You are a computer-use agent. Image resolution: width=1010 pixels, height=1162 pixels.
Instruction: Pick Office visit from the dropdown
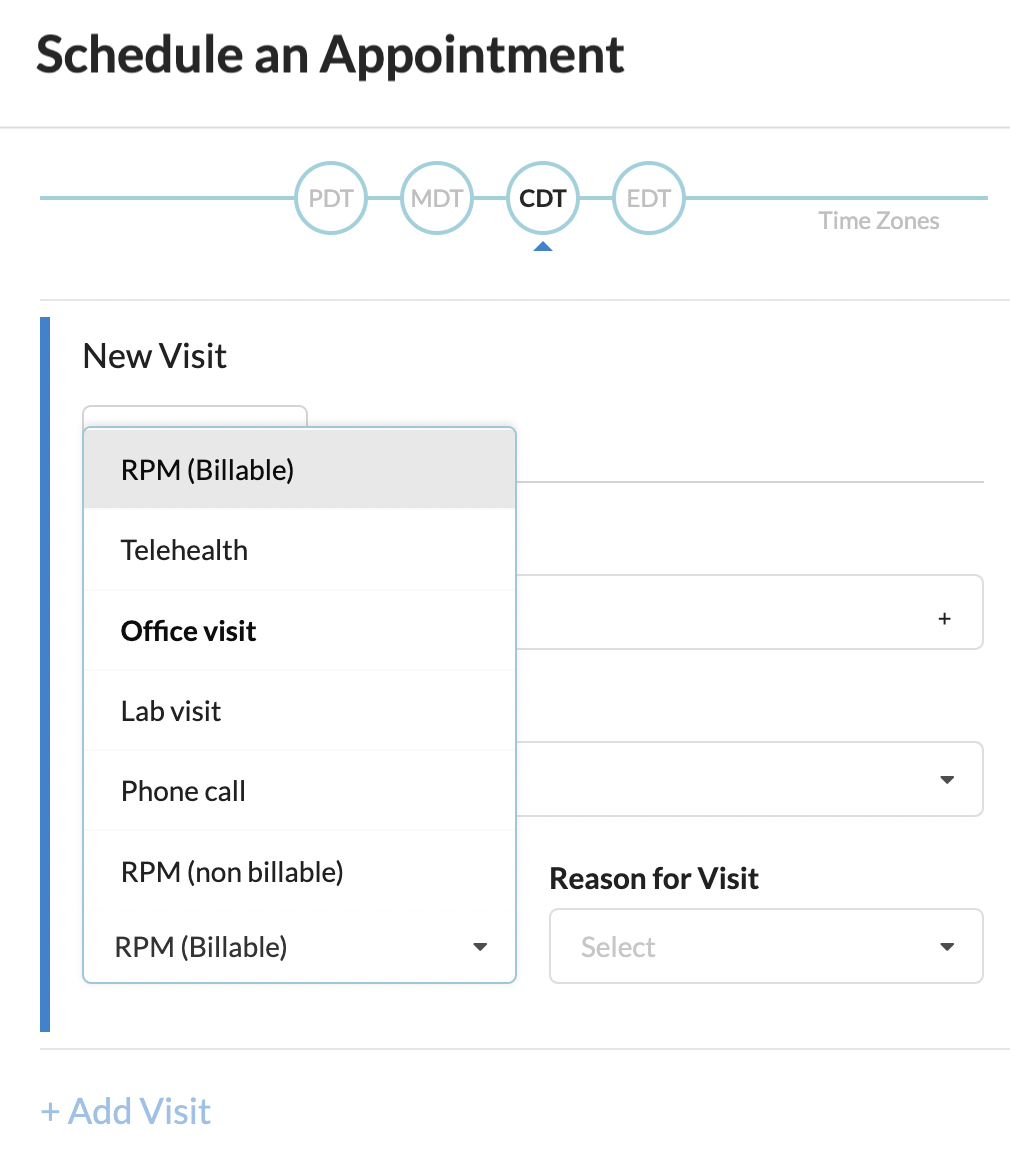coord(188,630)
